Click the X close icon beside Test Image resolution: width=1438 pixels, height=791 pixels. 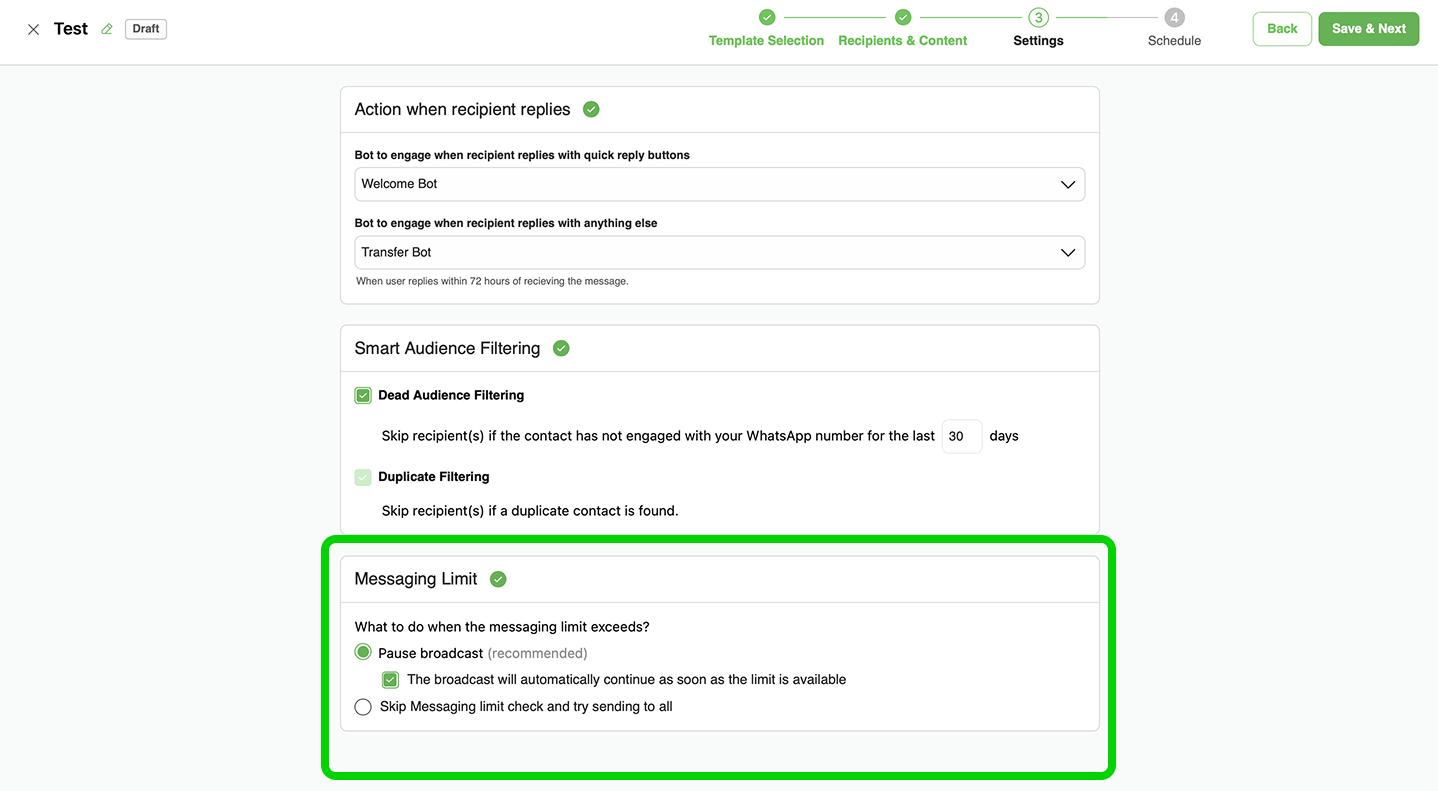[x=33, y=29]
